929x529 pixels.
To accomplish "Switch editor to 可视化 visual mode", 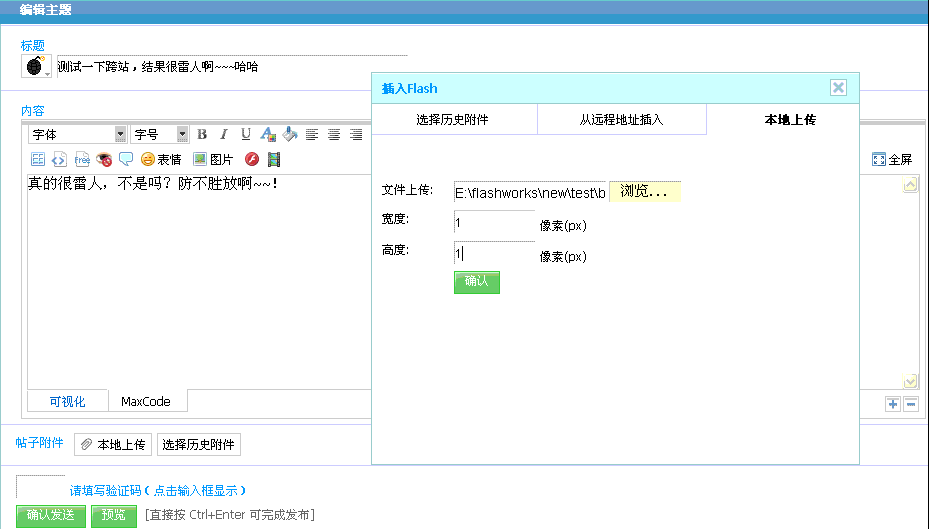I will (x=68, y=402).
